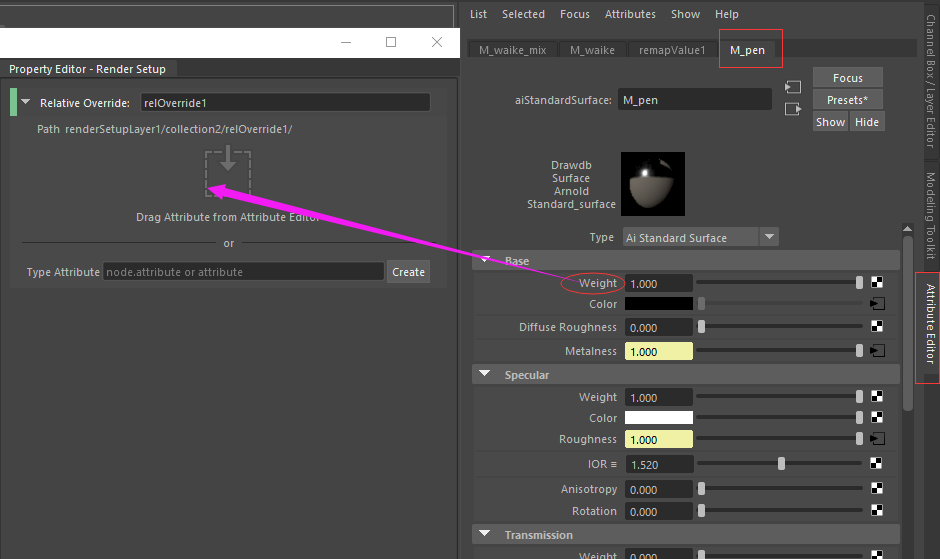Click the Presets* button
Viewport: 940px width, 559px height.
pos(847,100)
